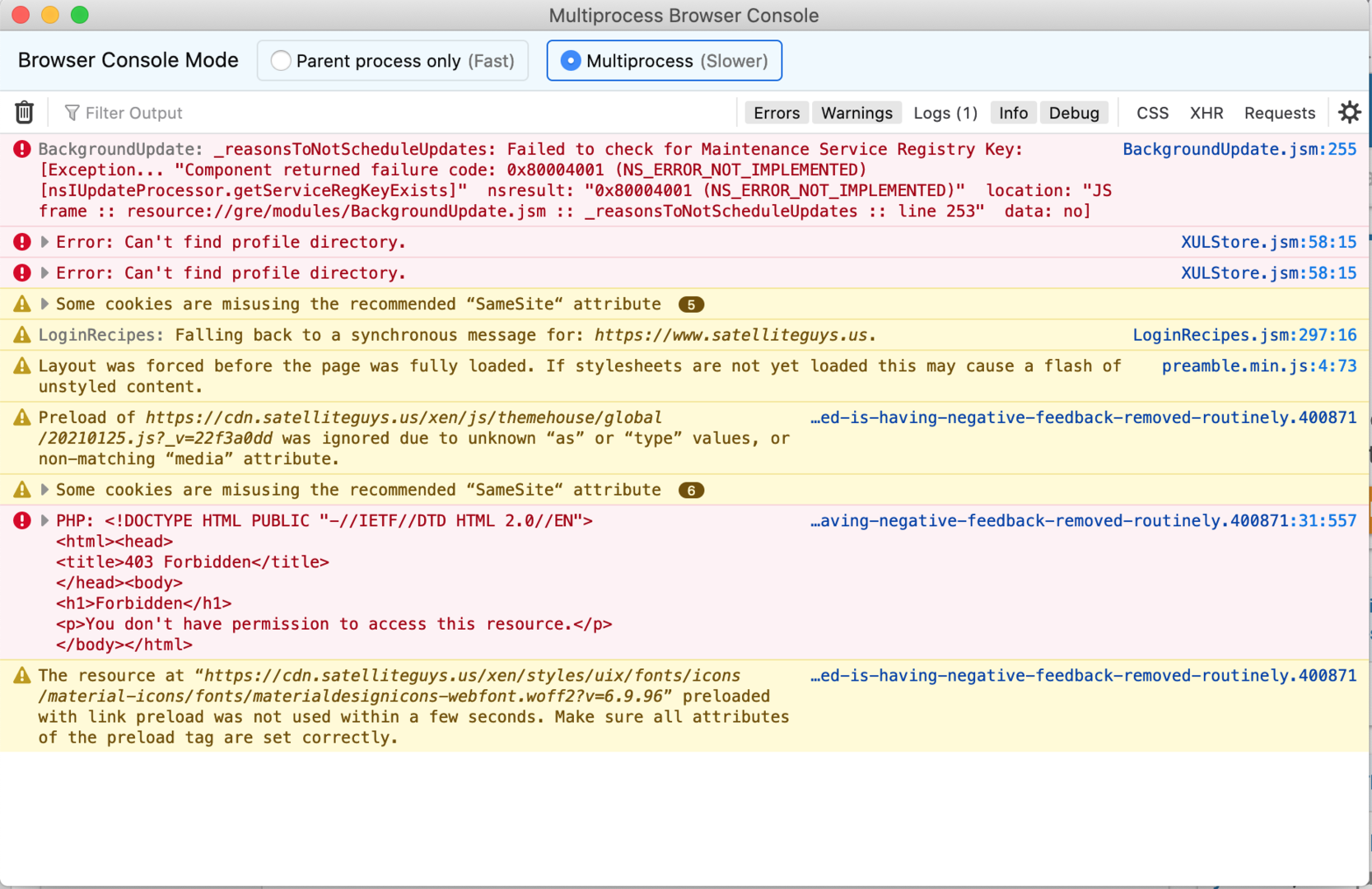Open console settings gear menu
The height and width of the screenshot is (889, 1372).
point(1349,112)
